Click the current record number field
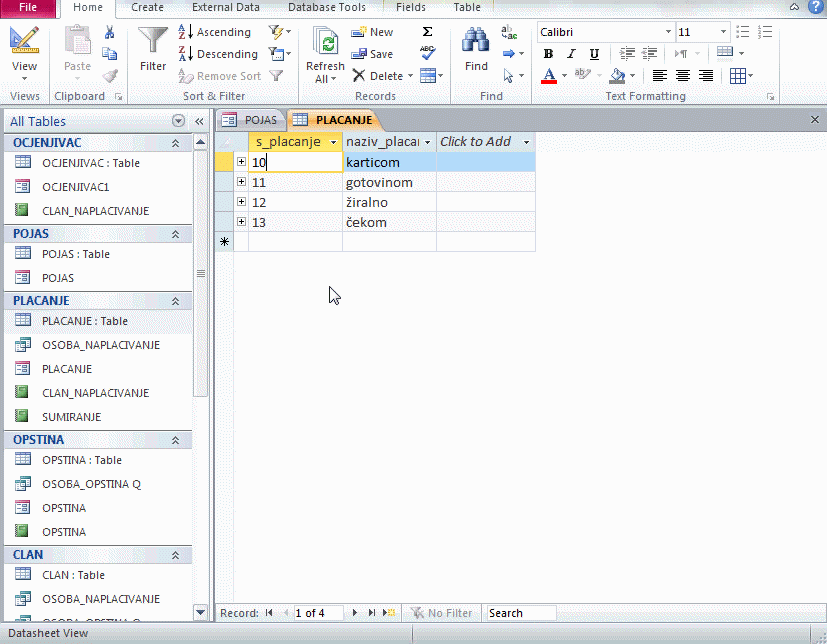This screenshot has width=827, height=644. click(x=318, y=613)
